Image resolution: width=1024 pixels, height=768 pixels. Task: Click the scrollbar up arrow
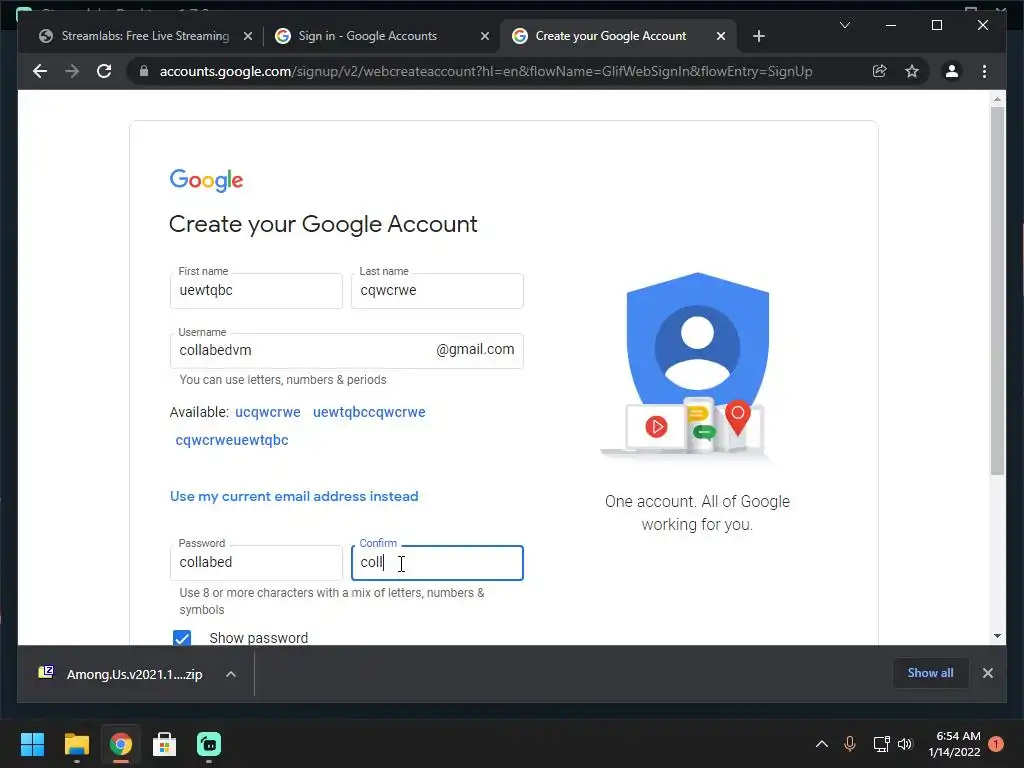997,99
